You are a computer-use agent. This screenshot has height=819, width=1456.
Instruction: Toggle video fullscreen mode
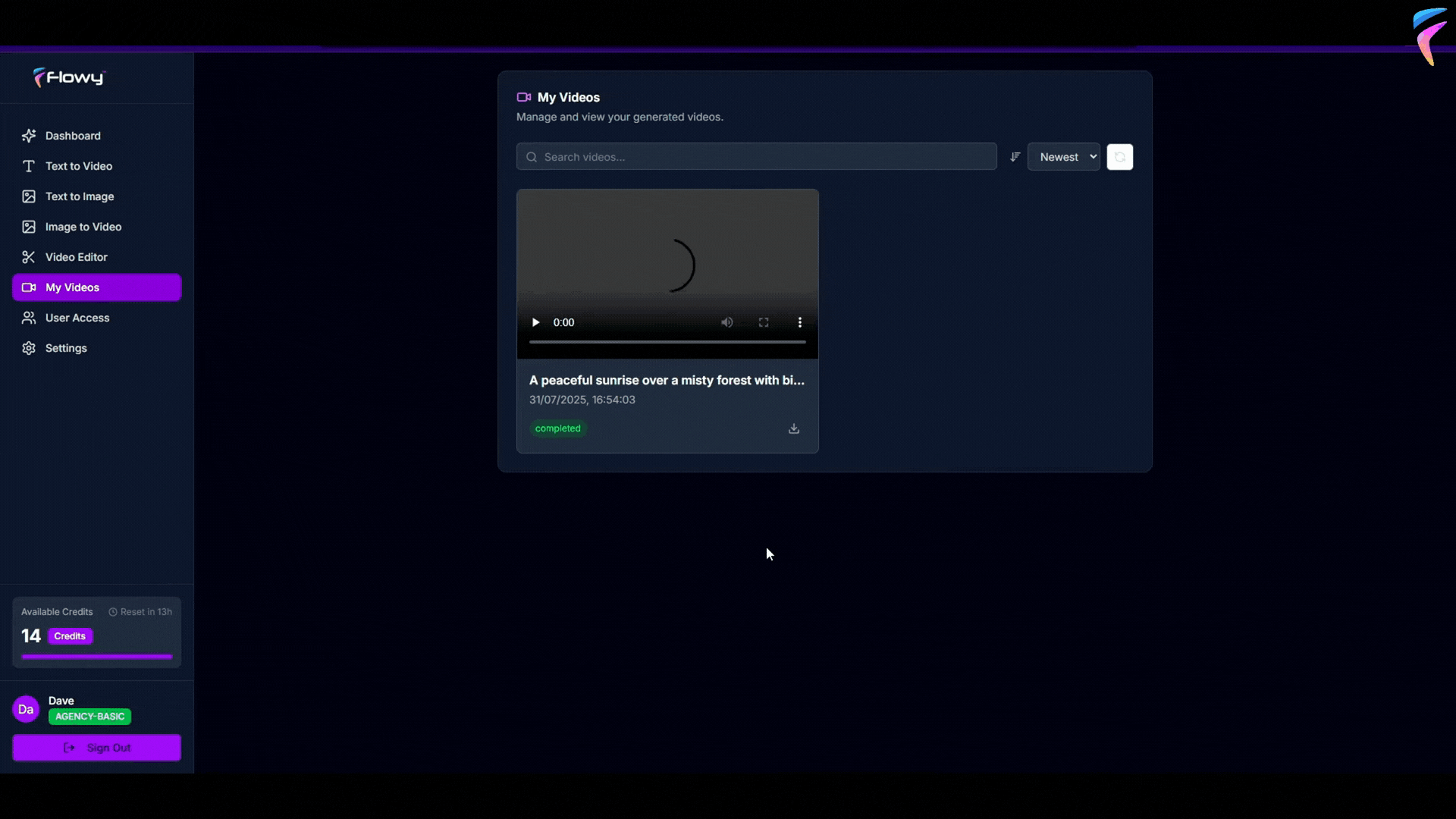pos(764,322)
